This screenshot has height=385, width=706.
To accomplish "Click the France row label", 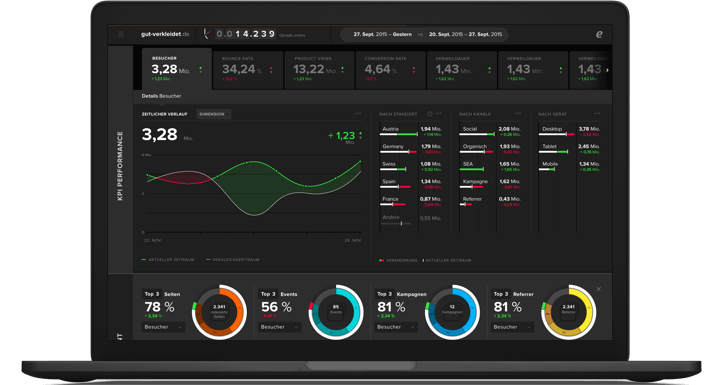I will (x=390, y=199).
